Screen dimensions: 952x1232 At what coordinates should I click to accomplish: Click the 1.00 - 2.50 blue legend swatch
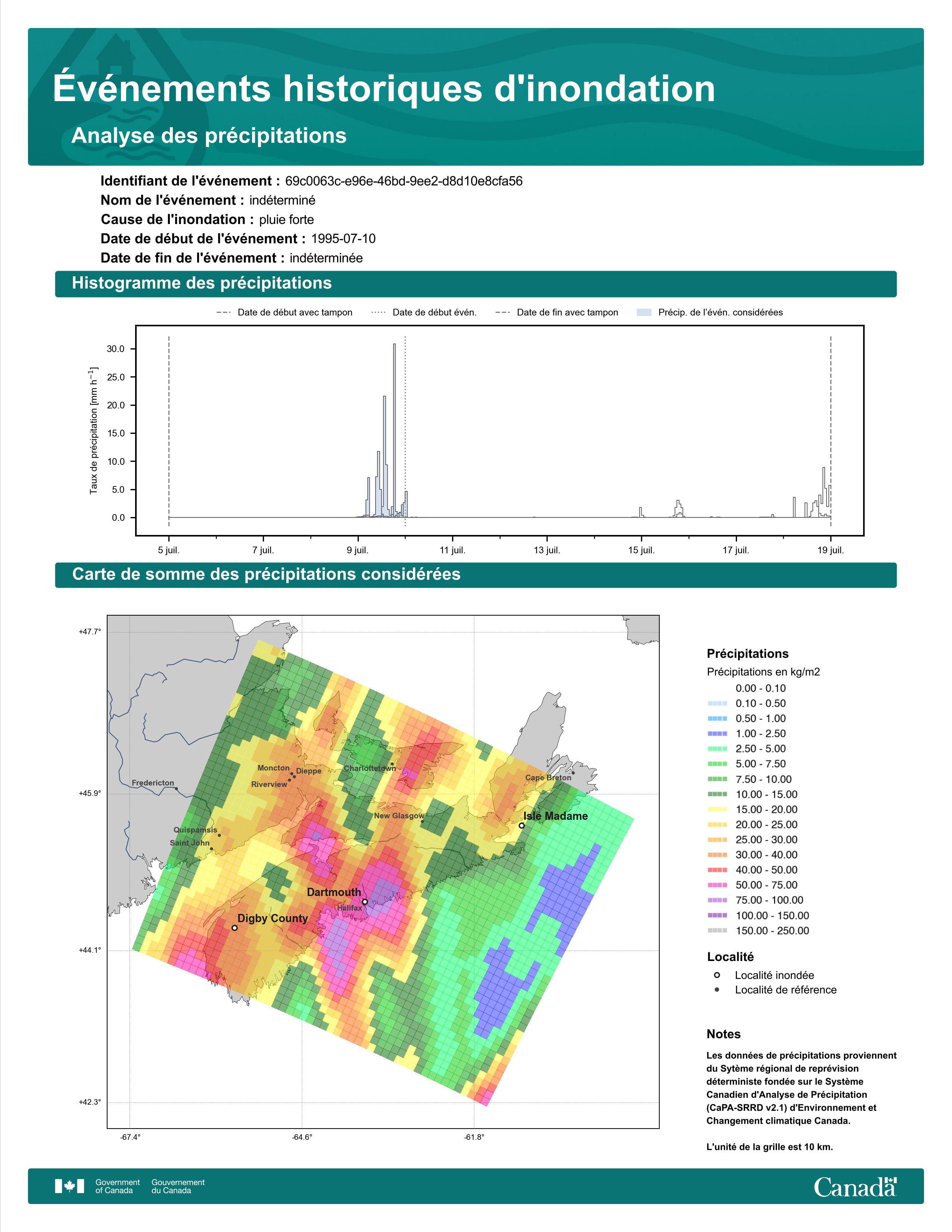(717, 733)
